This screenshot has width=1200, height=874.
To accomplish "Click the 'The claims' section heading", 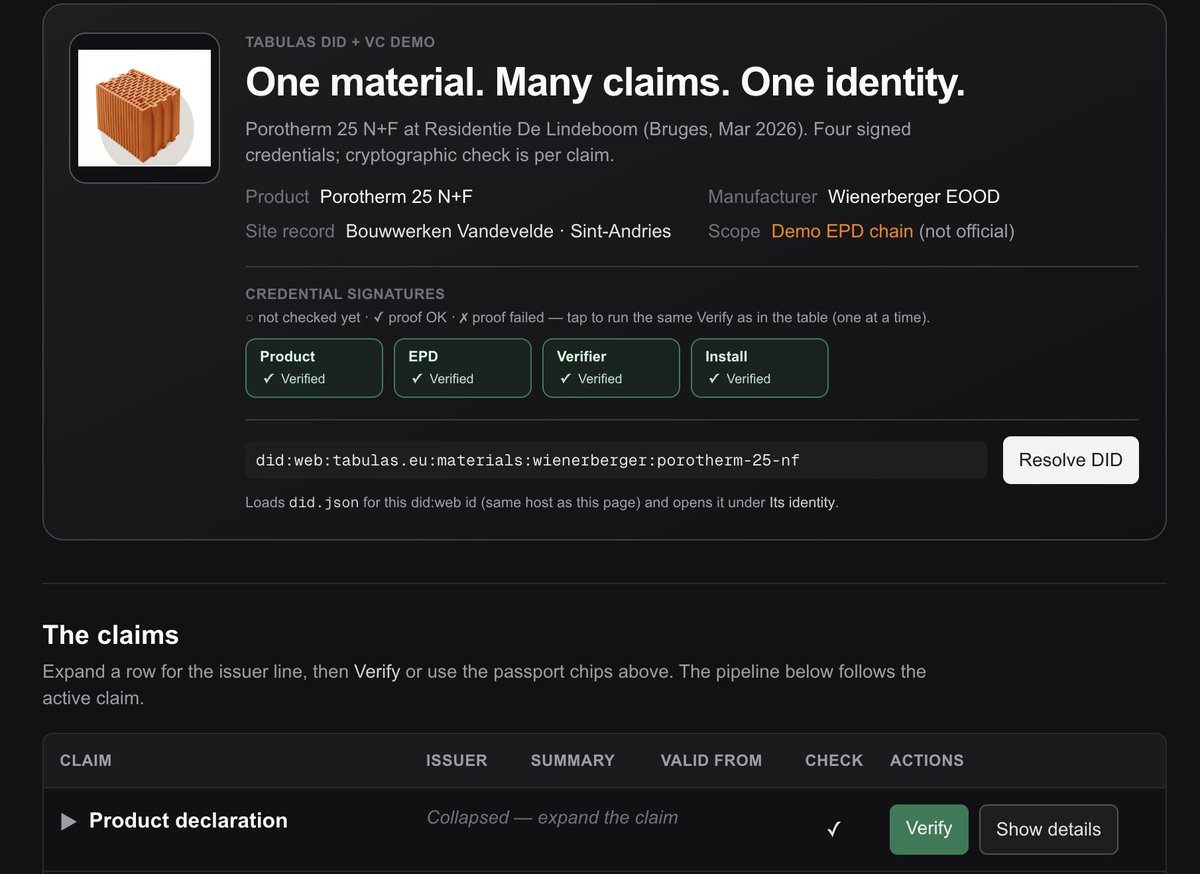I will tap(111, 635).
